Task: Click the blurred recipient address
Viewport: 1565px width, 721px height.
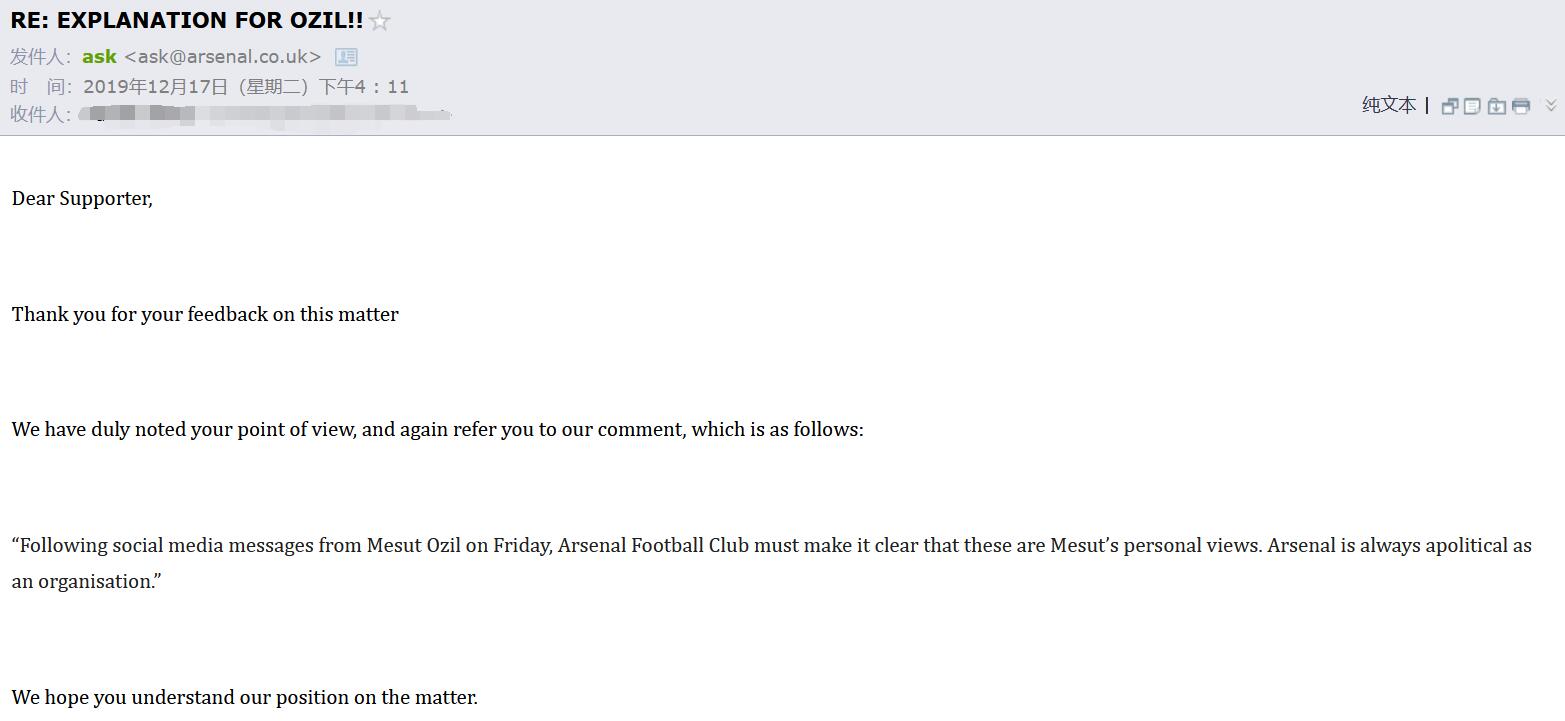Action: [265, 115]
